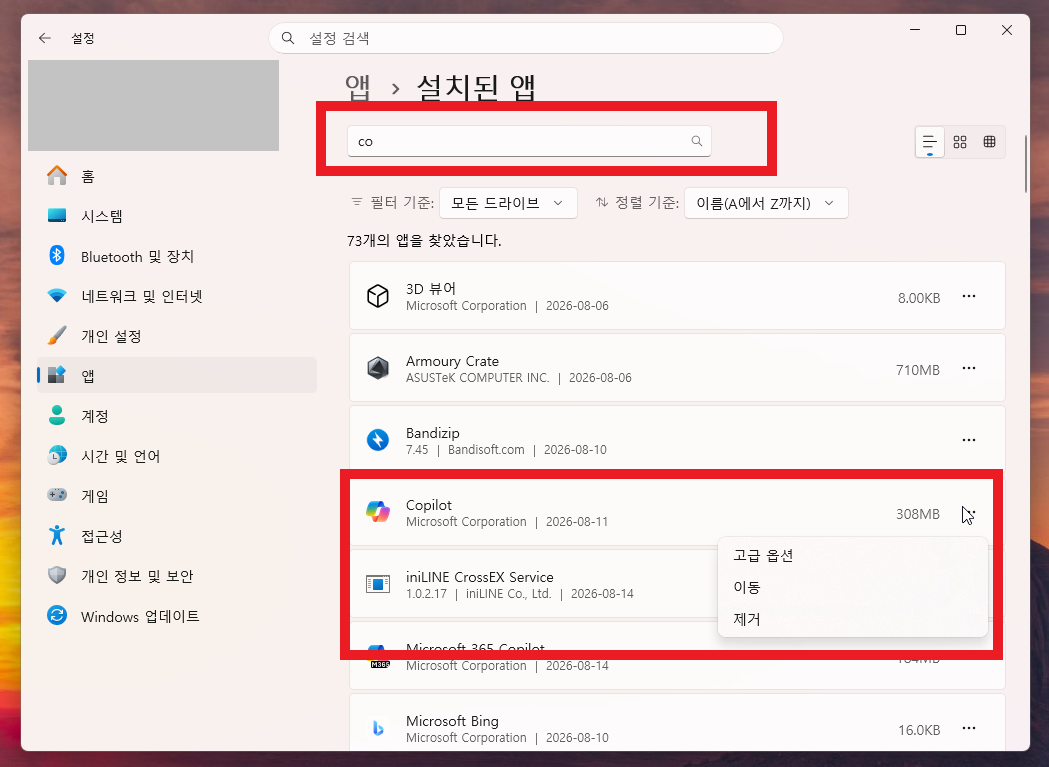1049x767 pixels.
Task: Open Bluetooth 및 장치 settings
Action: [x=177, y=256]
